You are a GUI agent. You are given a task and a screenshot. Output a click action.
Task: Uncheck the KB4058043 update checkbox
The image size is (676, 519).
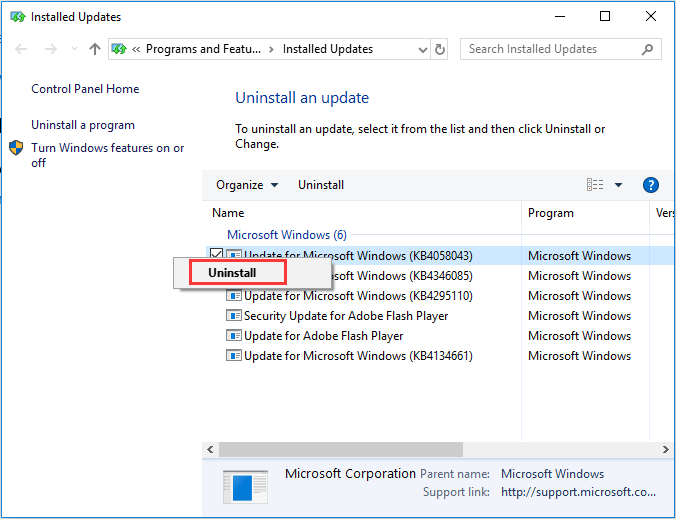pyautogui.click(x=216, y=254)
